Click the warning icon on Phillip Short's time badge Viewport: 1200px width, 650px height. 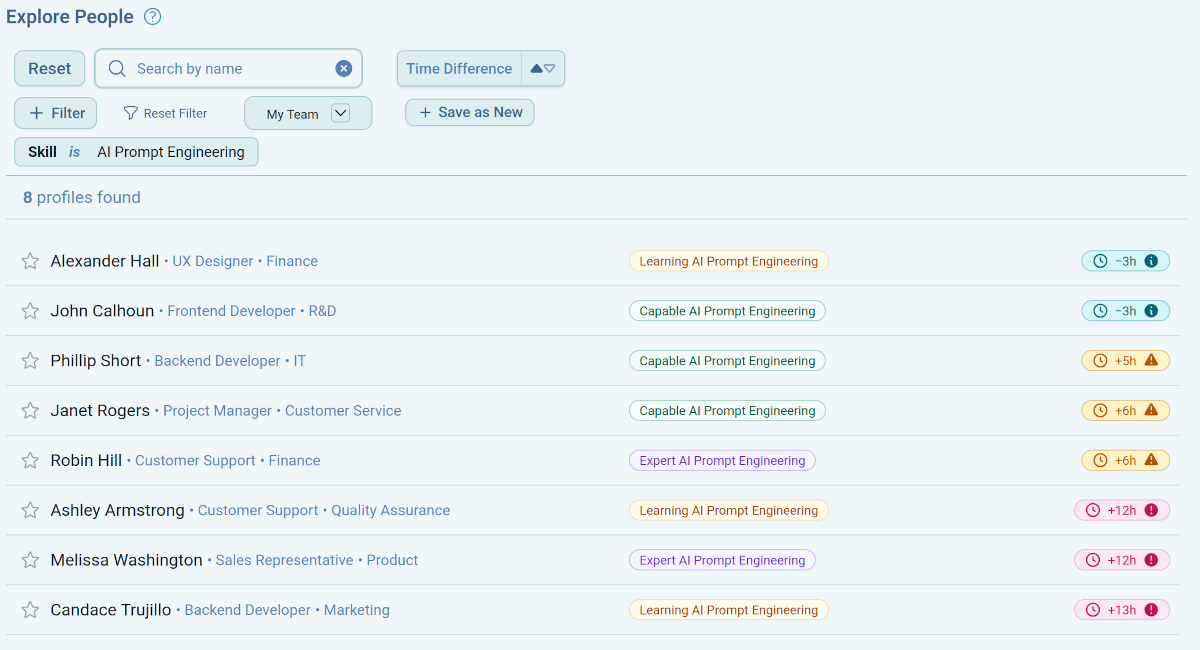tap(1150, 360)
